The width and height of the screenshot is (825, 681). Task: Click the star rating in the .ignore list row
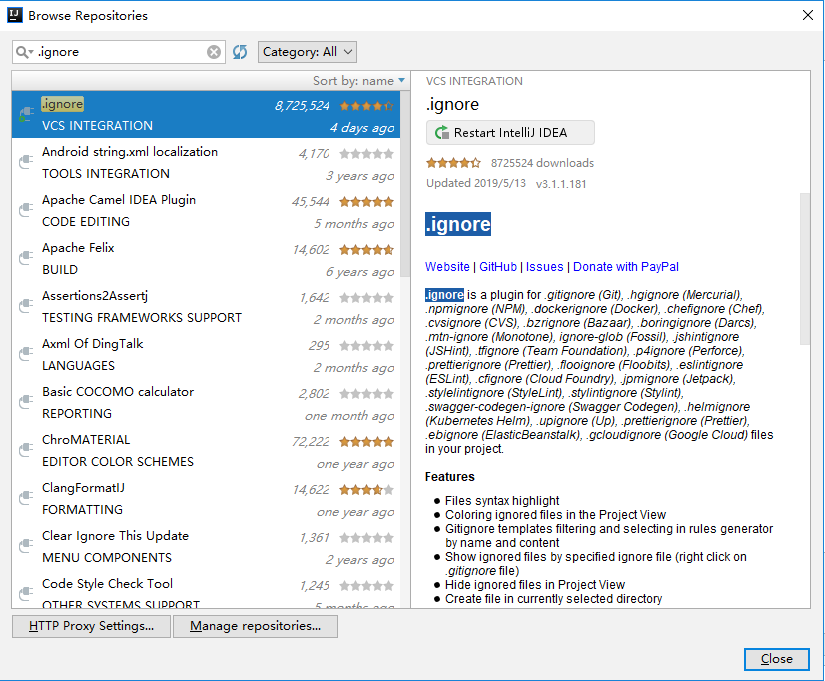pyautogui.click(x=366, y=106)
